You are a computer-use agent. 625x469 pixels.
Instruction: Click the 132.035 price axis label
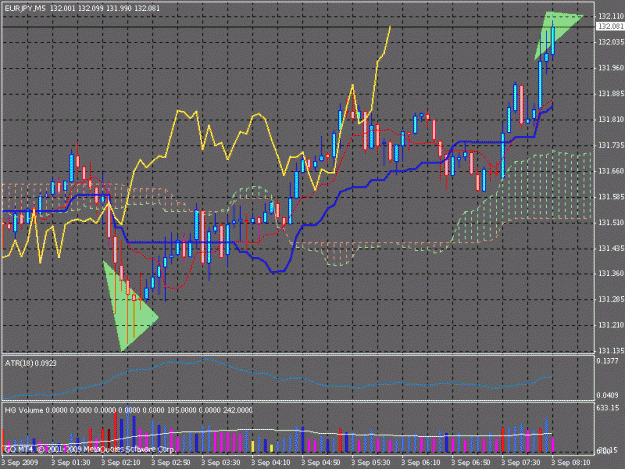[x=611, y=42]
